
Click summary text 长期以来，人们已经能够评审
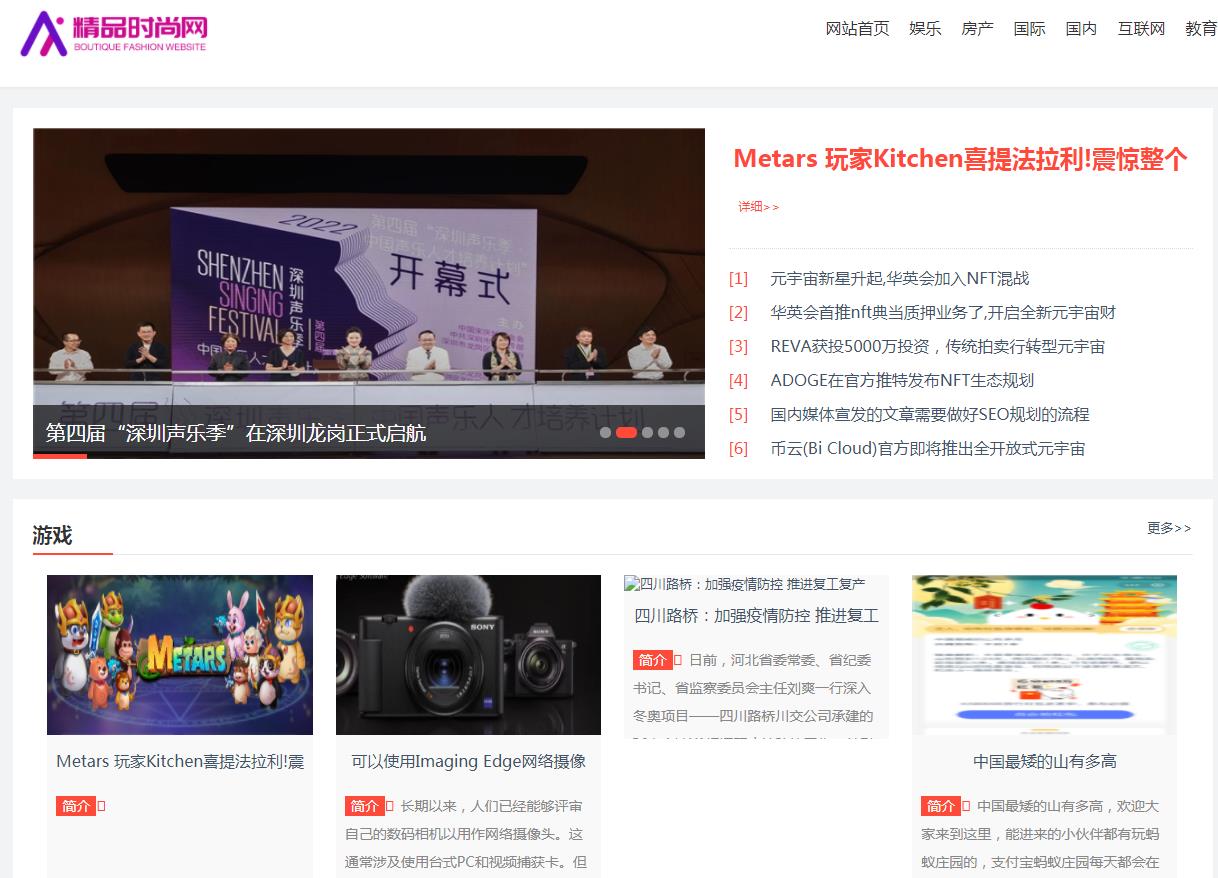click(491, 806)
